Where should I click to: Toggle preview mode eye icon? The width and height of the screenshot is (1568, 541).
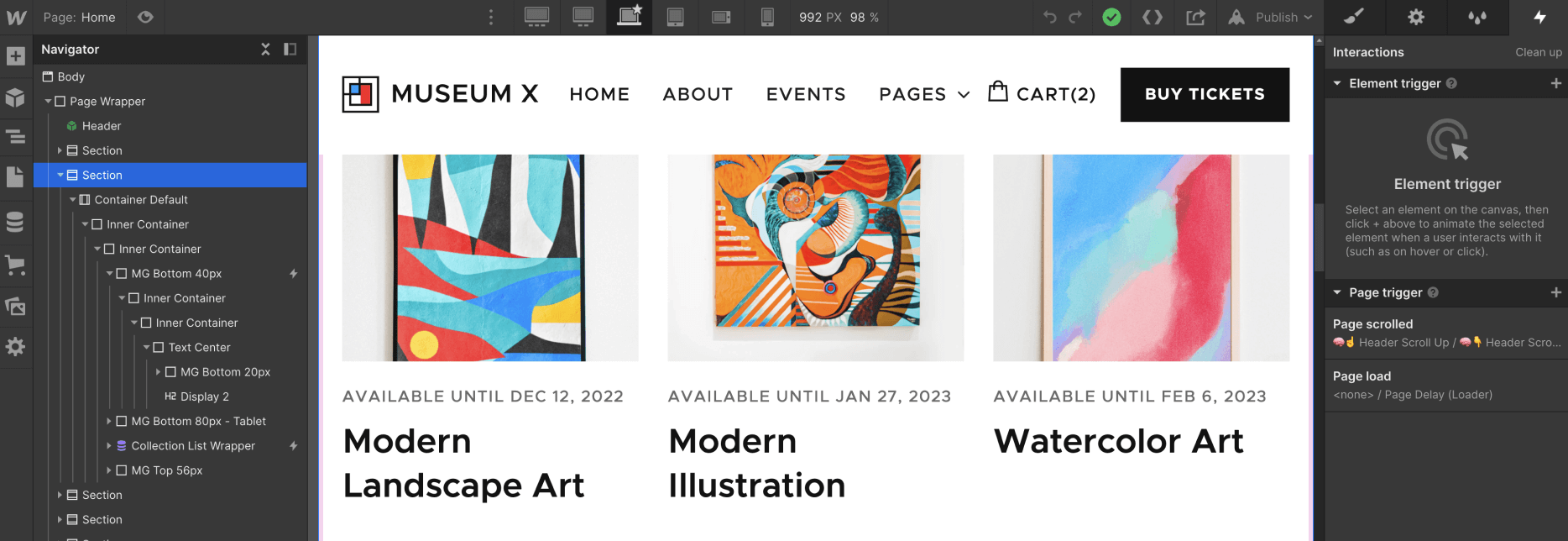(x=145, y=17)
